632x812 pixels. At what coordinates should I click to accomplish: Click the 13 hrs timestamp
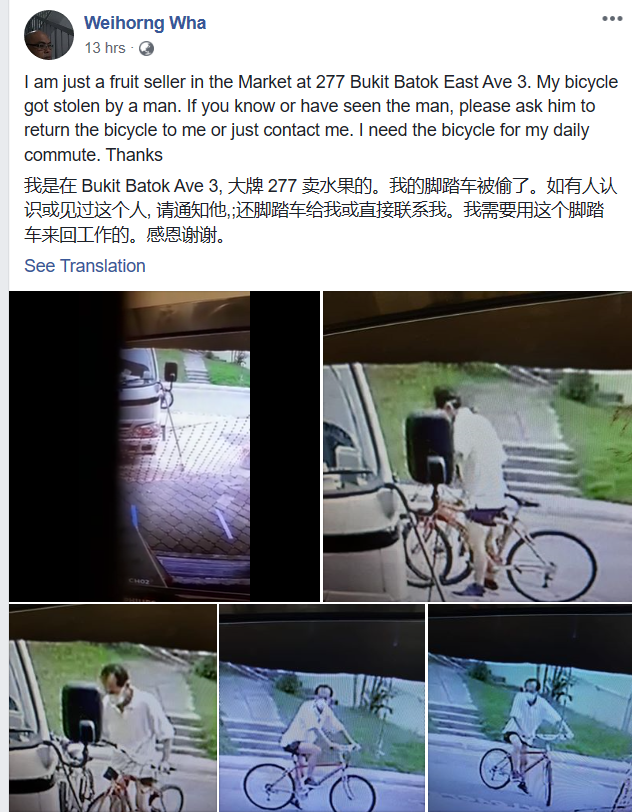[x=105, y=48]
